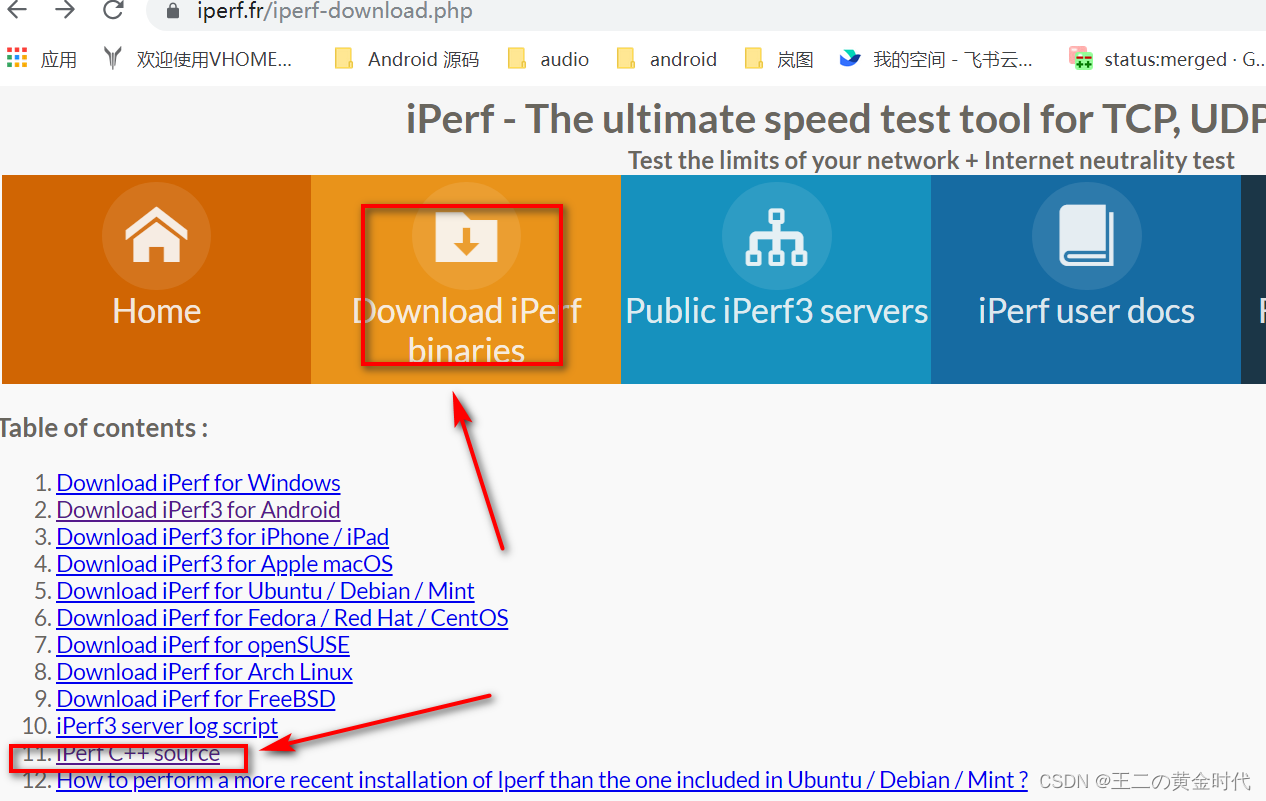Open the Android 源码 bookmark folder

[407, 59]
